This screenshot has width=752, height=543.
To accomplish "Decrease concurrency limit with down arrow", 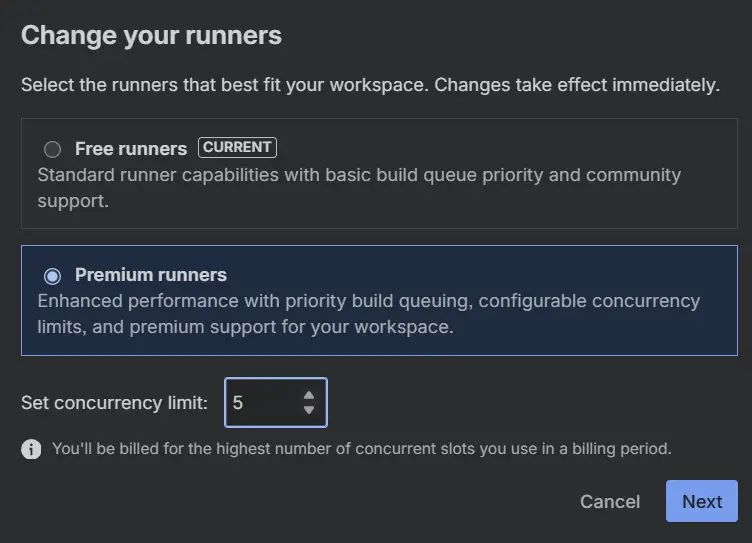I will tap(309, 410).
